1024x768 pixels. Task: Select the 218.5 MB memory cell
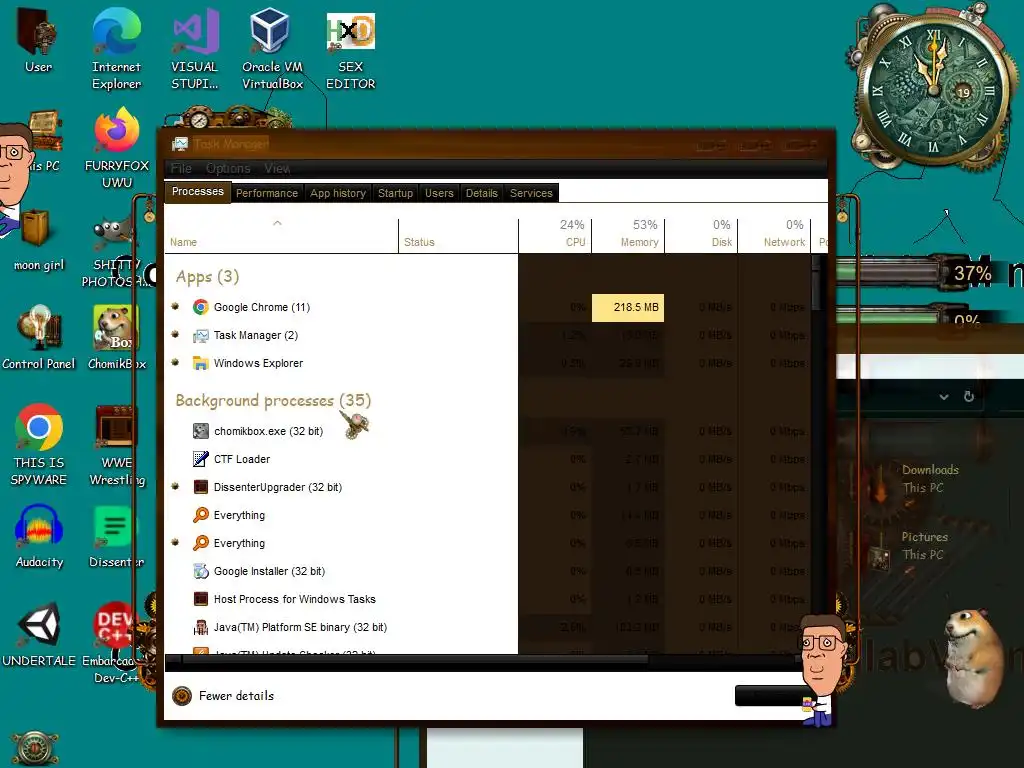[x=628, y=307]
